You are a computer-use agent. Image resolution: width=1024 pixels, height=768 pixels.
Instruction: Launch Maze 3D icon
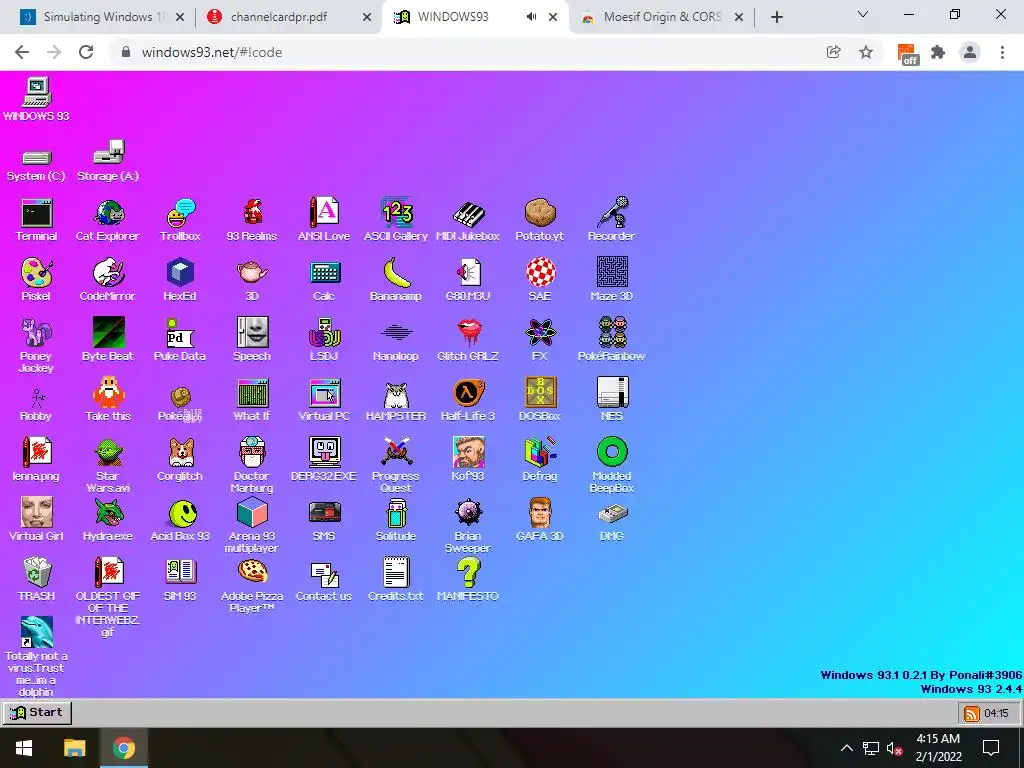pos(612,280)
